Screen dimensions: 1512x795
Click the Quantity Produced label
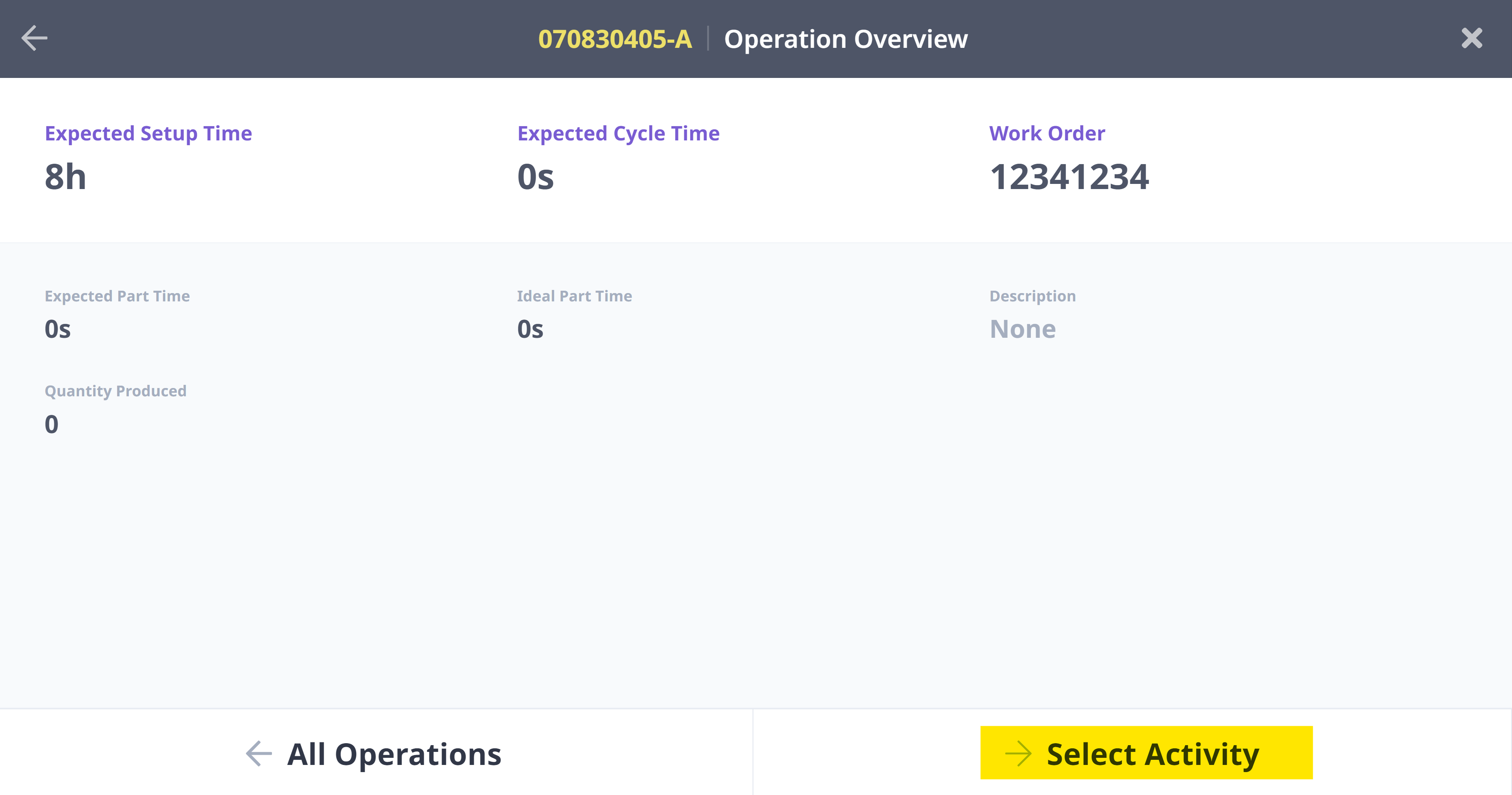coord(116,391)
